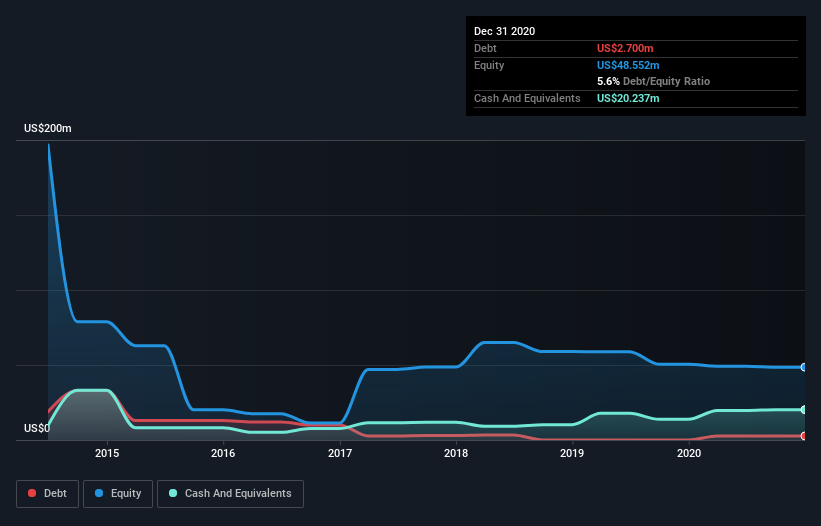This screenshot has width=821, height=526.
Task: Click Cash And Equivalents label in tooltip
Action: point(527,98)
